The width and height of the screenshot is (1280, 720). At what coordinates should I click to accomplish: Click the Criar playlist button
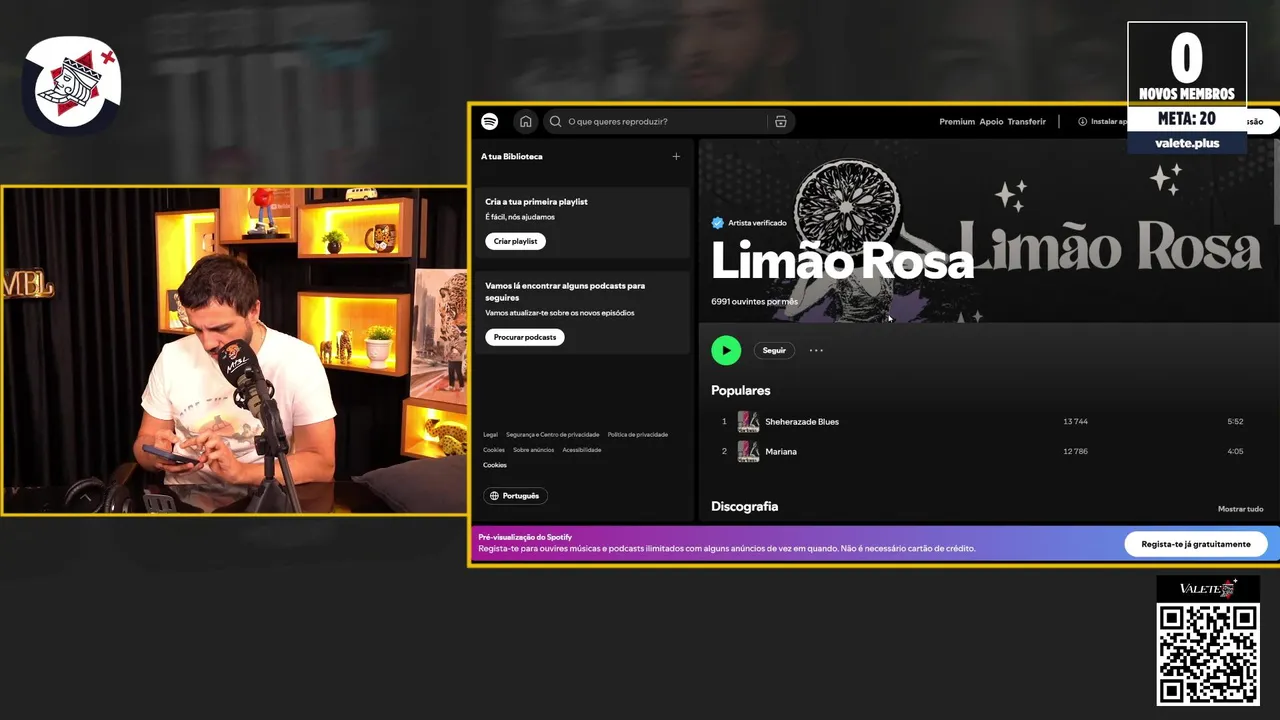[x=516, y=241]
